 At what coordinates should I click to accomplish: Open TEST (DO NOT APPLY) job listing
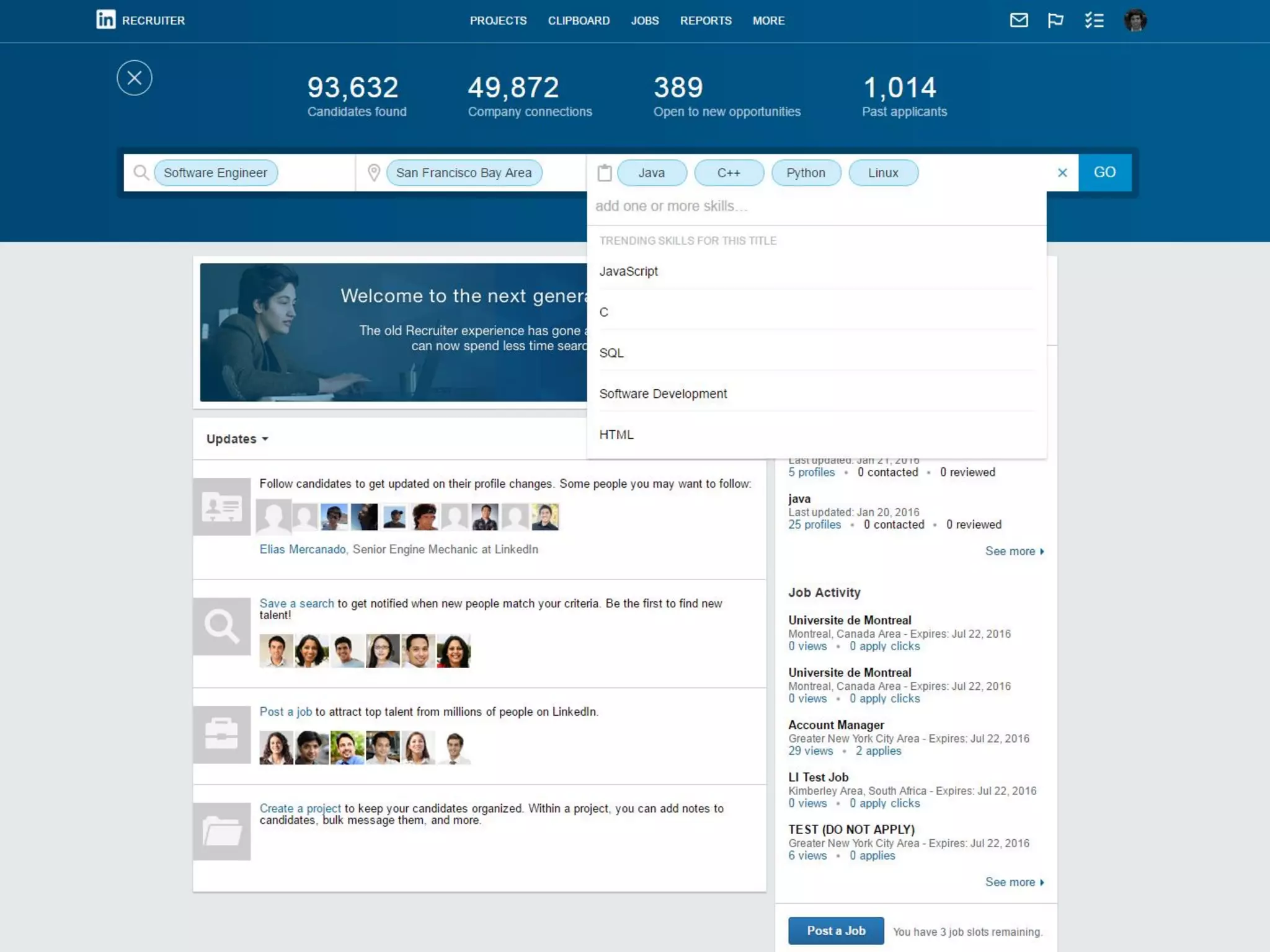tap(851, 829)
